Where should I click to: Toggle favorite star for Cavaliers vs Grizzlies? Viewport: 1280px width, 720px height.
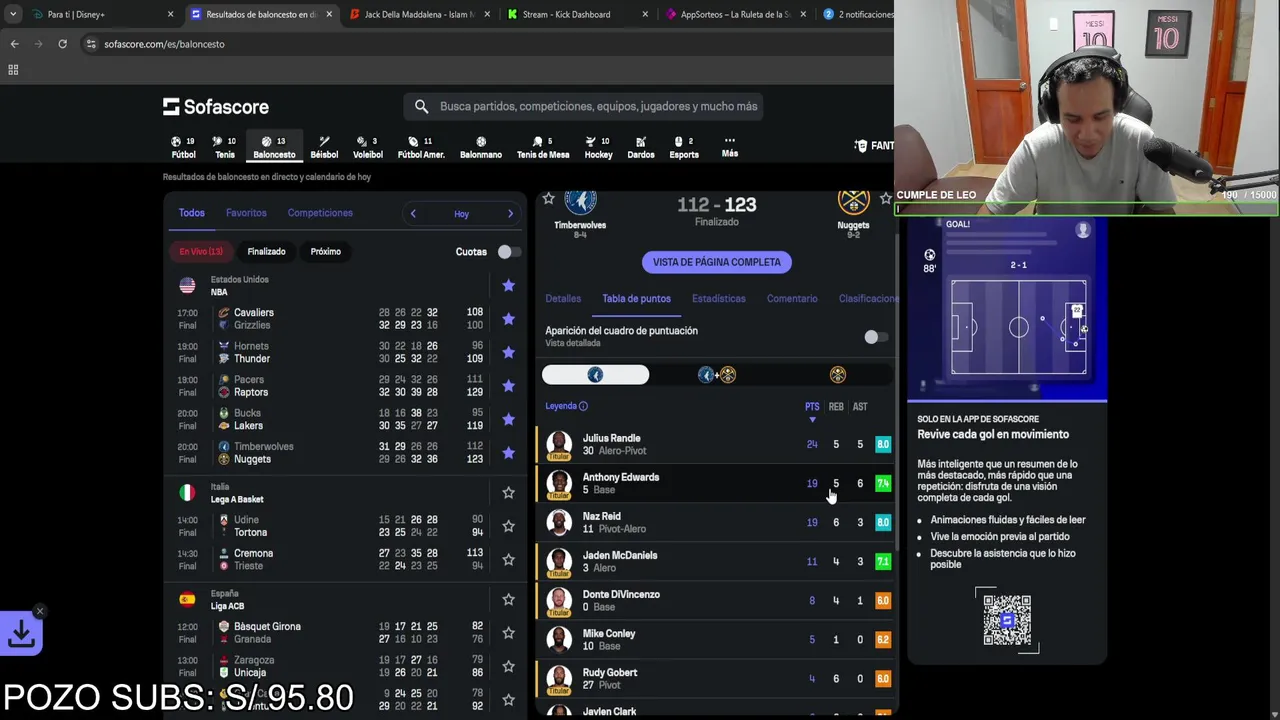[x=508, y=319]
